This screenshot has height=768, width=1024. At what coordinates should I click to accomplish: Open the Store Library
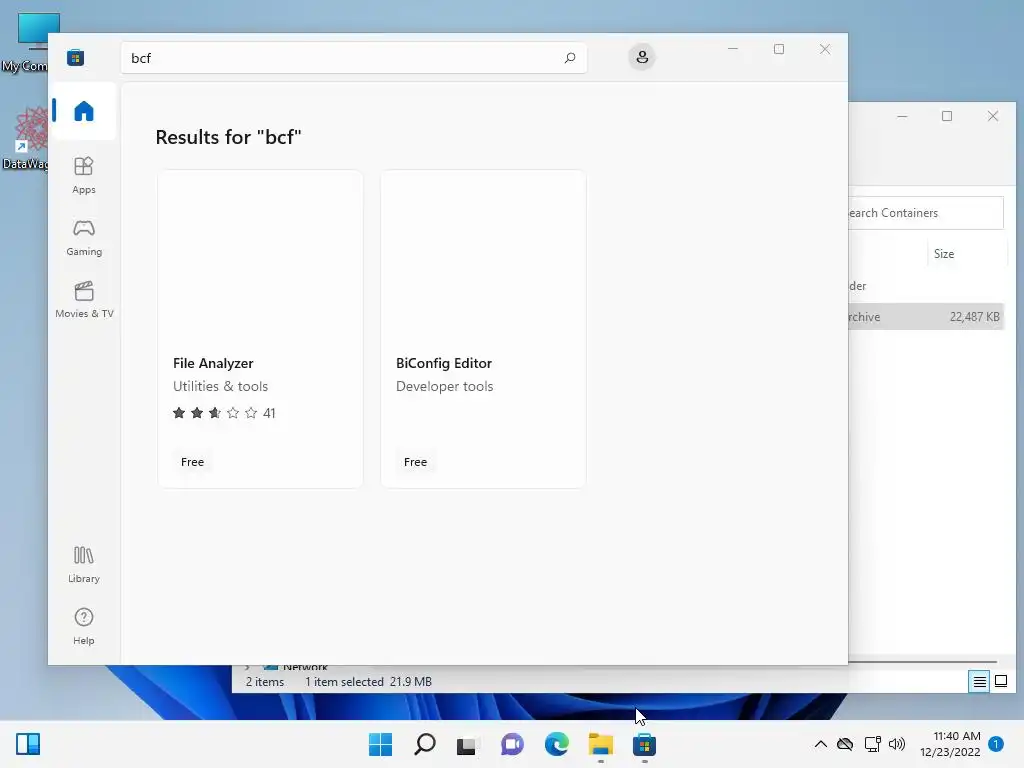tap(84, 564)
